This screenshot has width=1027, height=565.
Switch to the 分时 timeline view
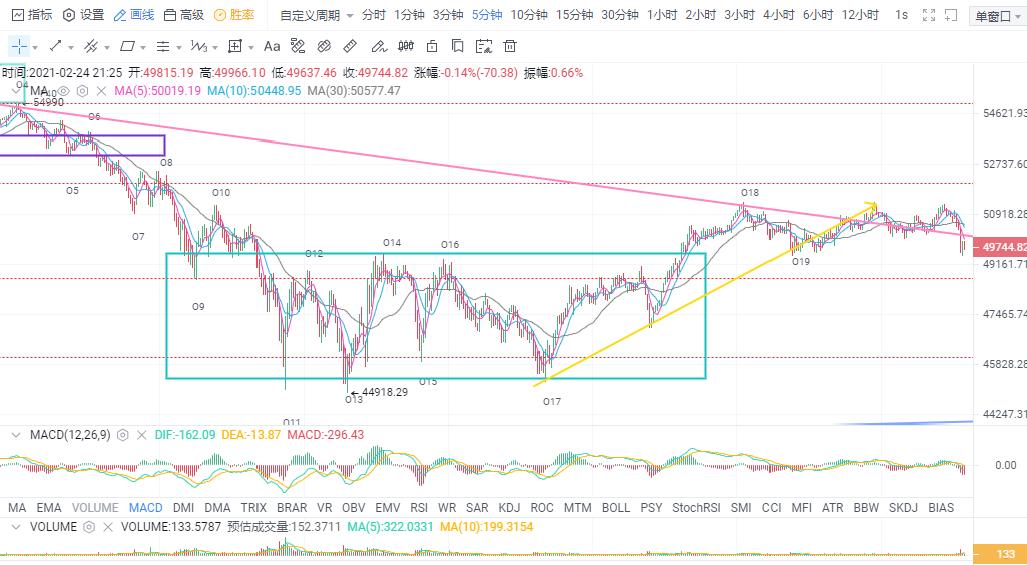pyautogui.click(x=373, y=14)
